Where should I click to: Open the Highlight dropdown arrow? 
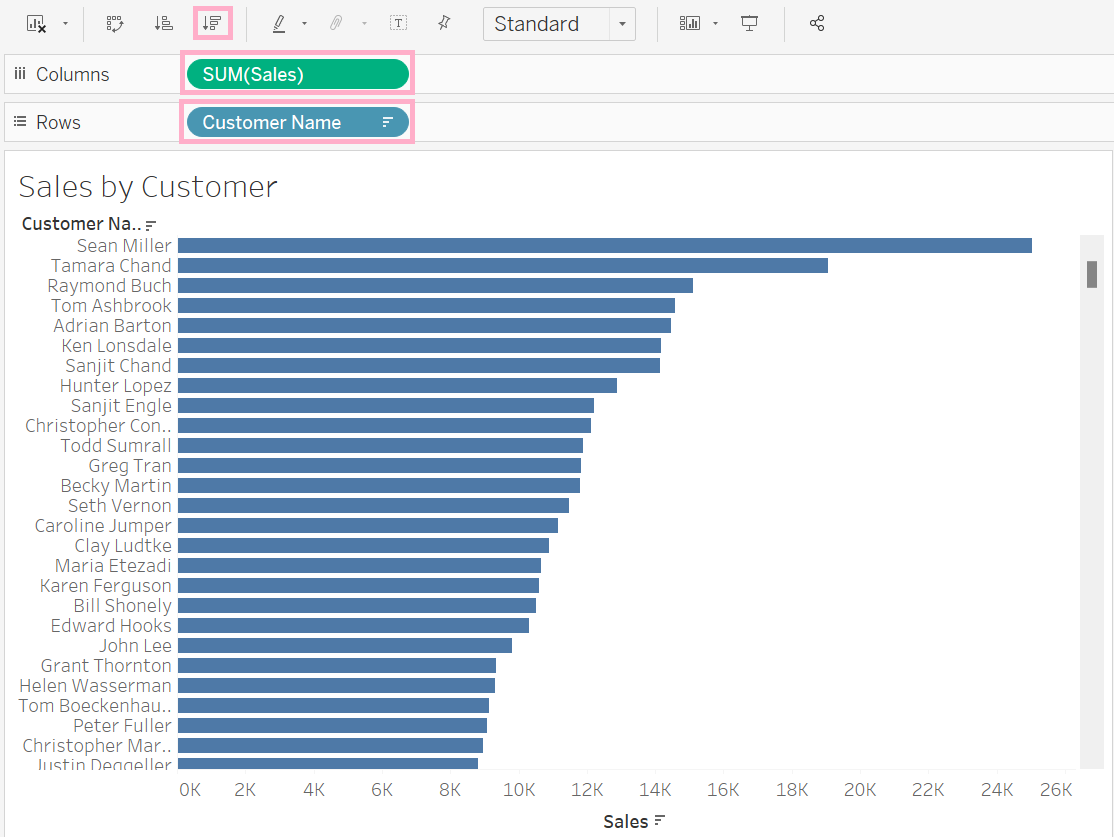[304, 23]
